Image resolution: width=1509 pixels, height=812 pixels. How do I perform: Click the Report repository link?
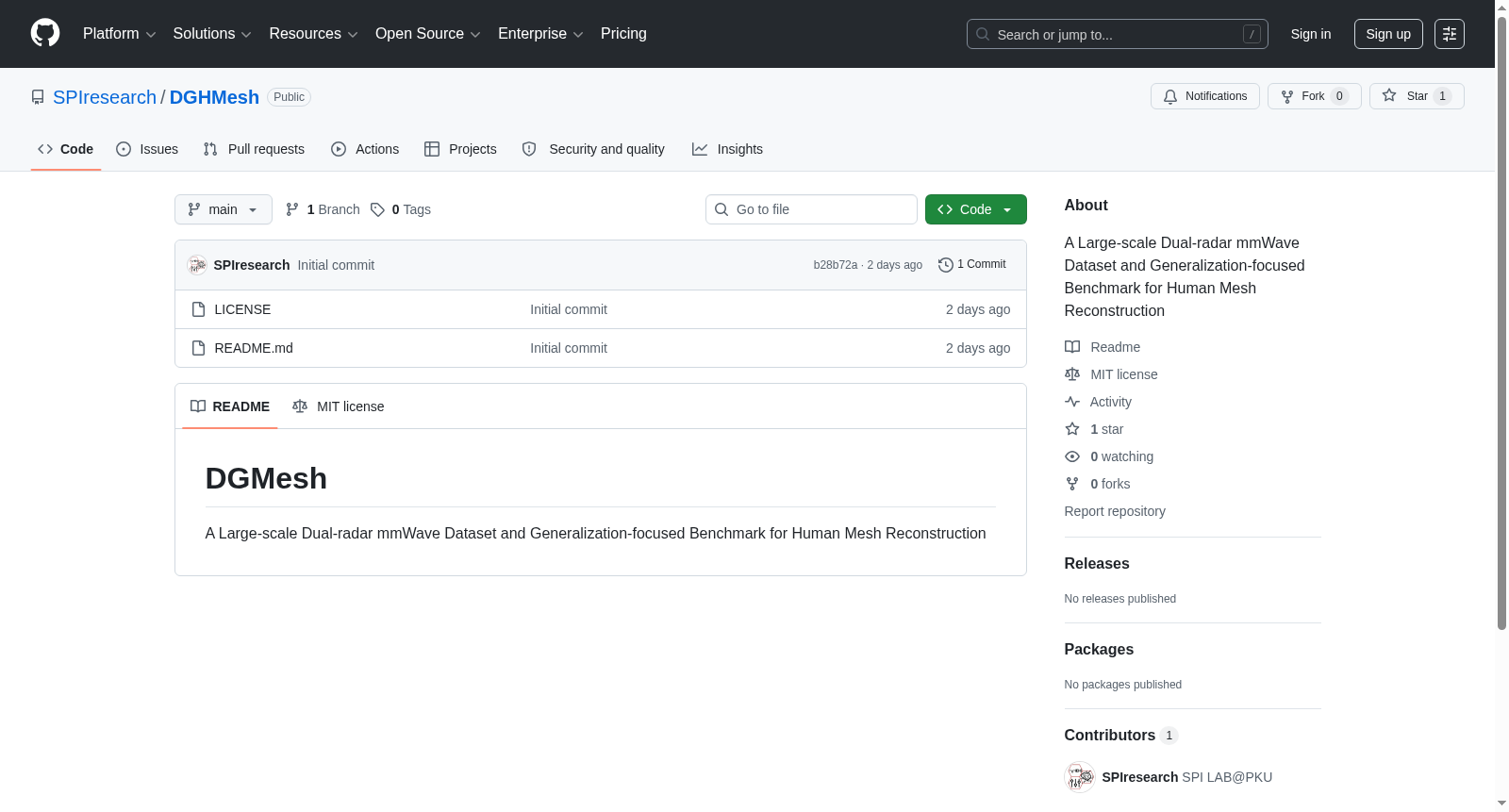(x=1115, y=511)
